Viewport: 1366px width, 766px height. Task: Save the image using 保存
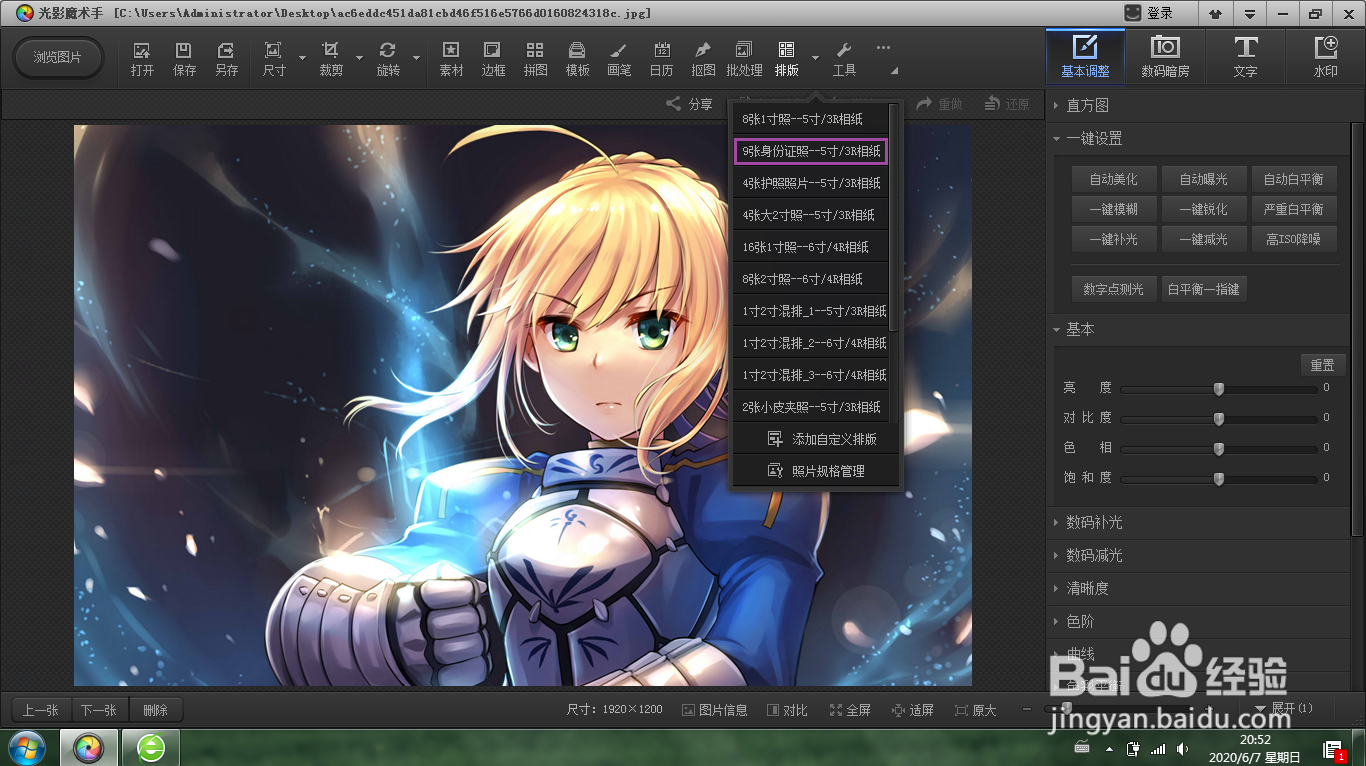click(184, 59)
